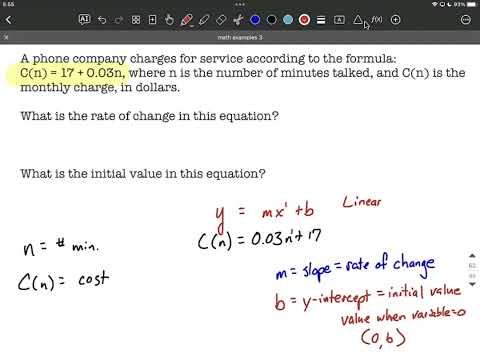The width and height of the screenshot is (480, 360).
Task: Tap the battery indicator in status bar
Action: [472, 4]
